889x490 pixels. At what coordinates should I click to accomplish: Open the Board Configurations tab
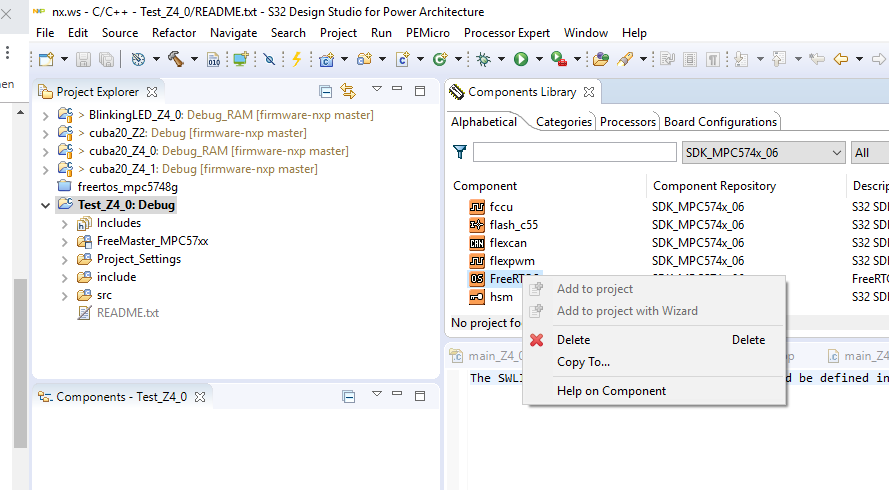pyautogui.click(x=720, y=122)
